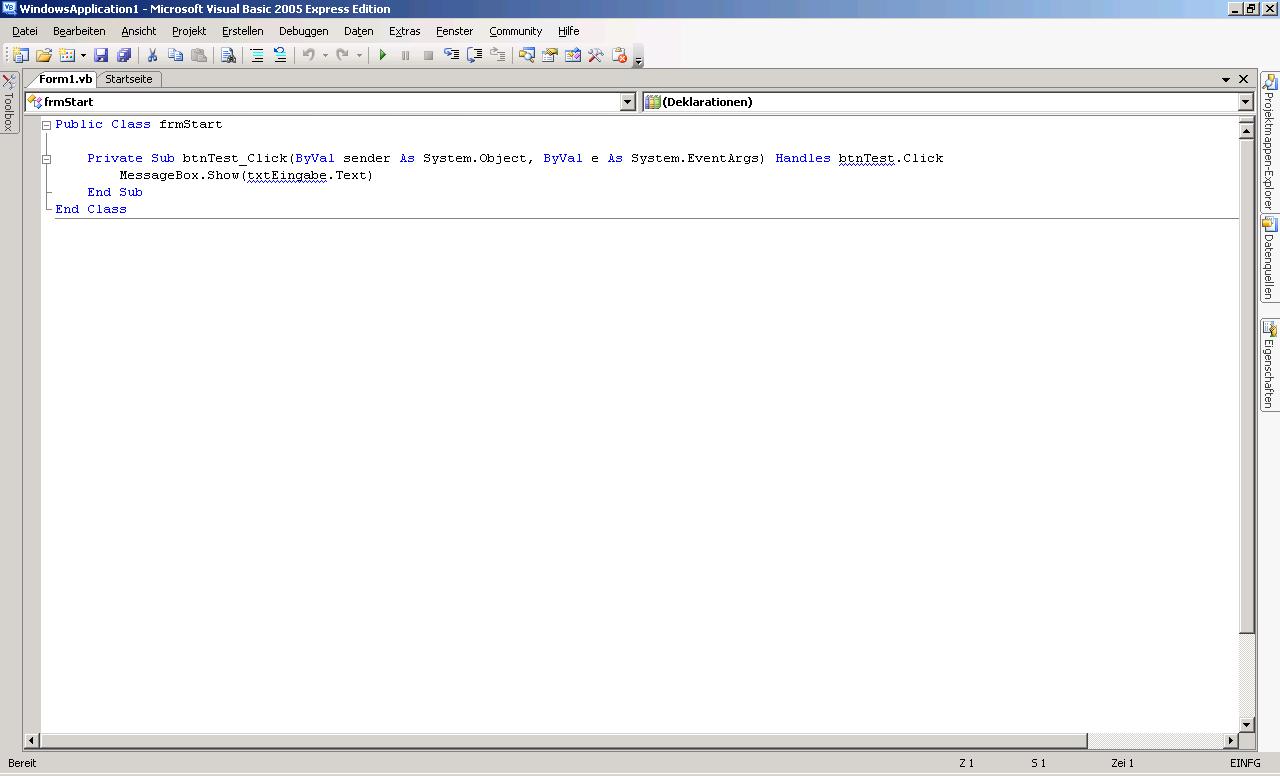
Task: Click the Redo arrow icon
Action: coord(342,56)
